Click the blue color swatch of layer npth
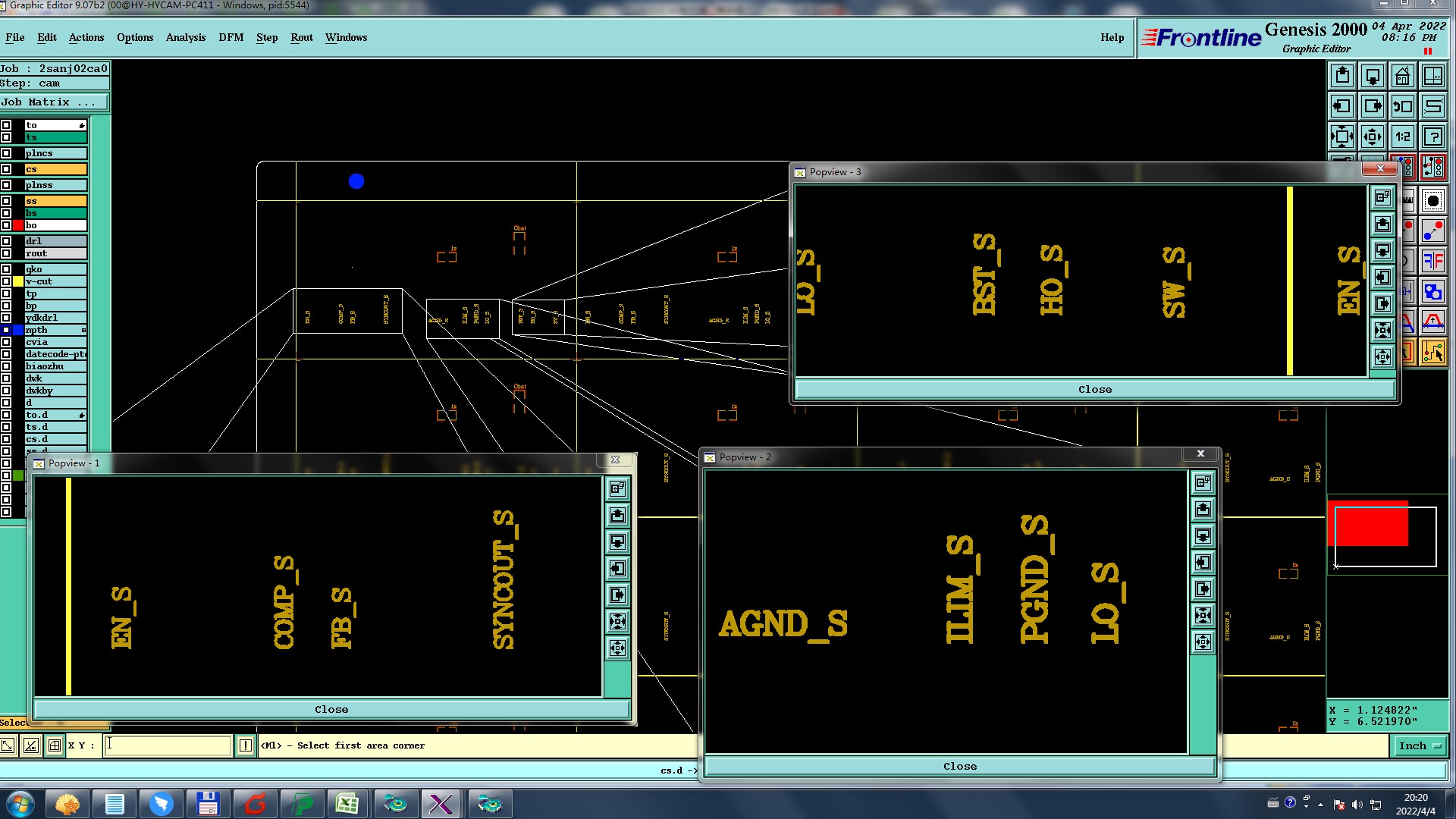 click(18, 330)
